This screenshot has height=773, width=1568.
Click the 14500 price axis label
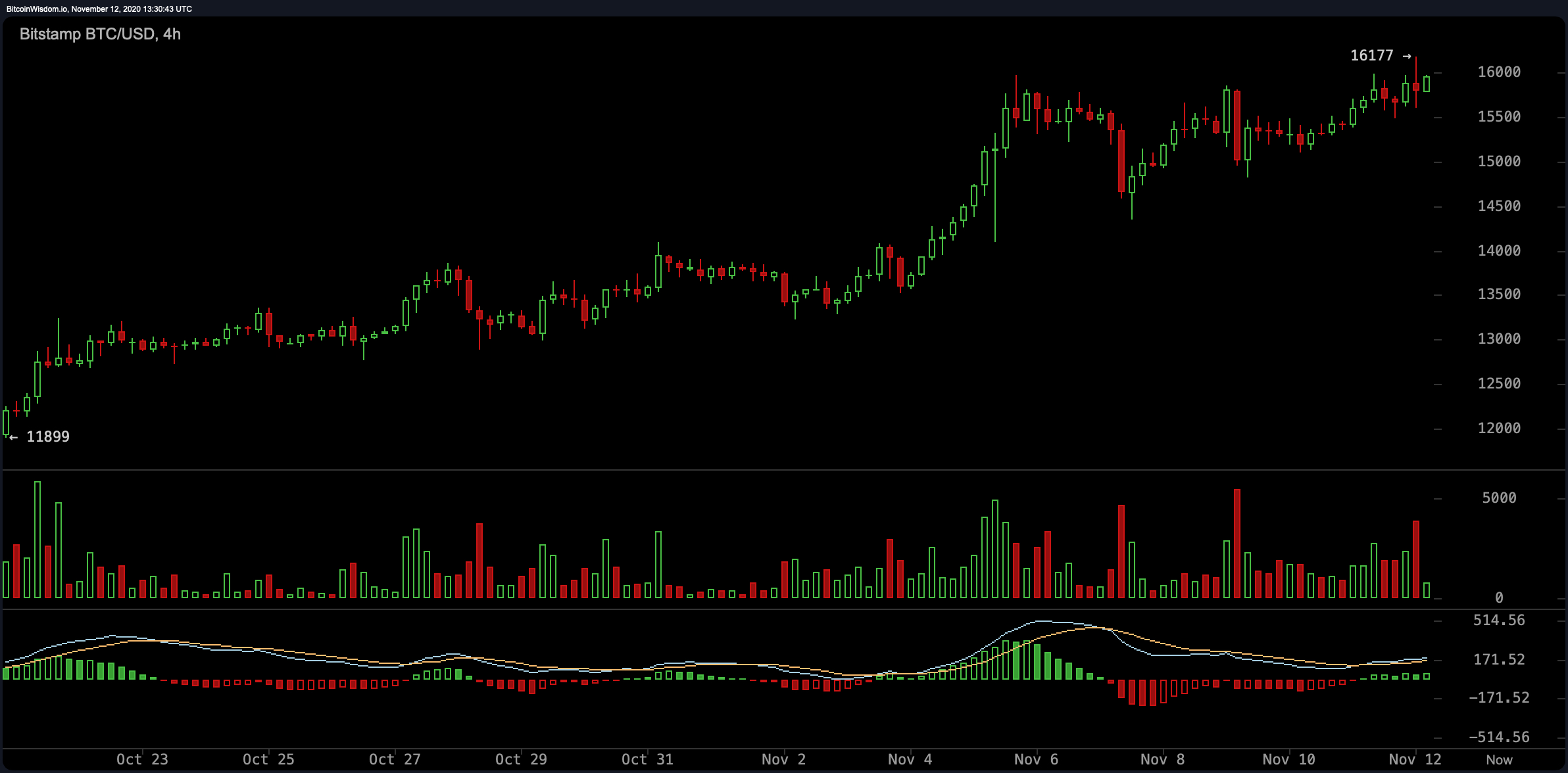click(1499, 206)
